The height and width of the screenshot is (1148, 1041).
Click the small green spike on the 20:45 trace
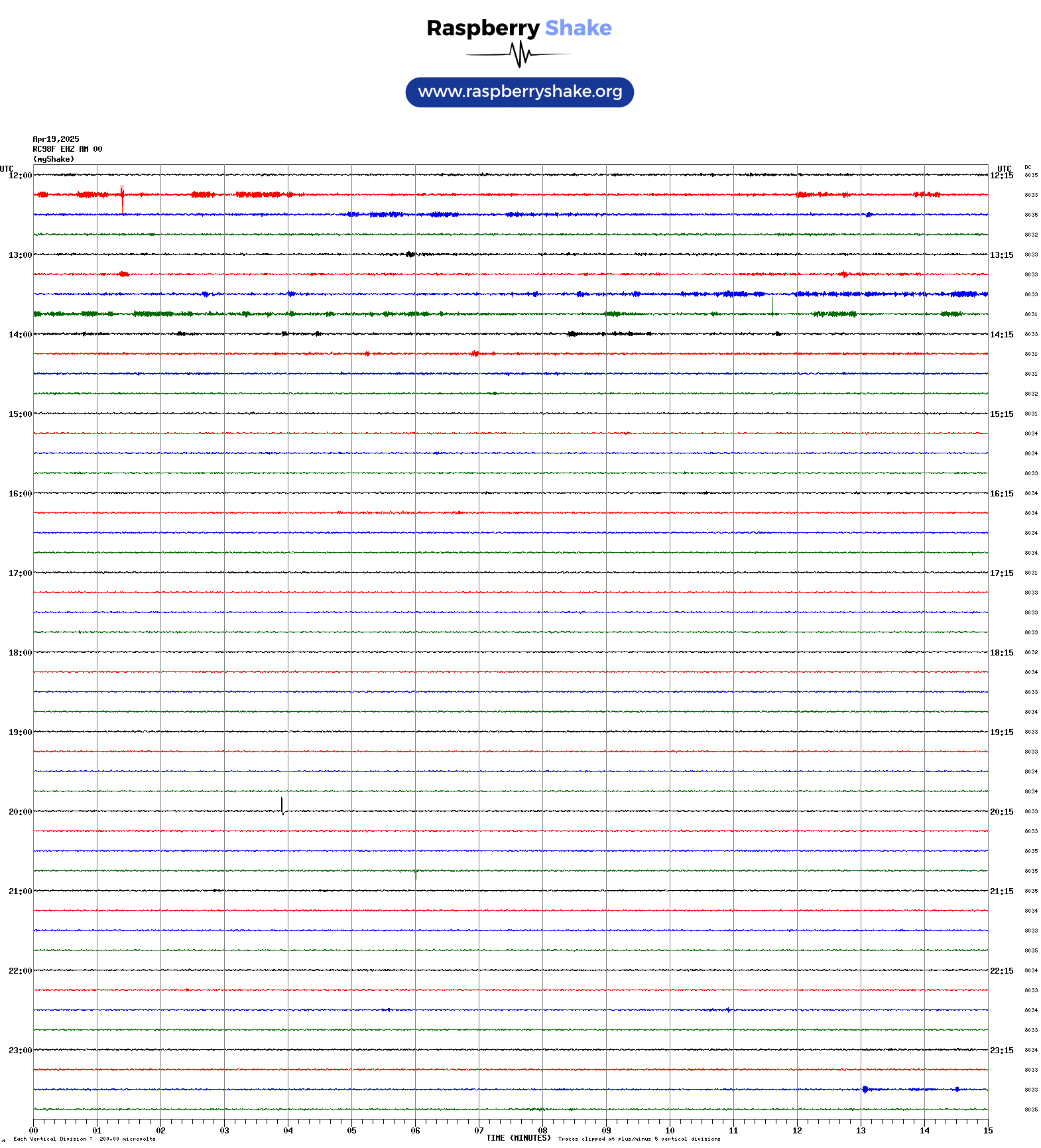click(416, 874)
